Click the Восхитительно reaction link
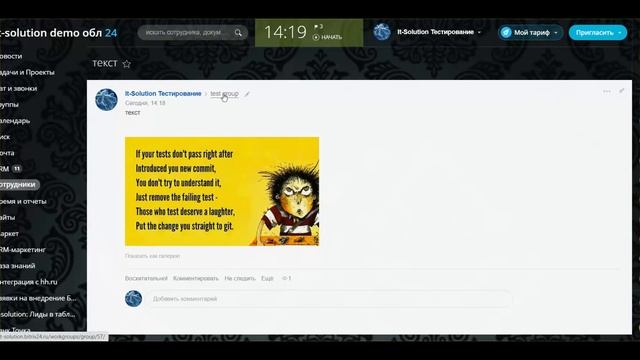The width and height of the screenshot is (640, 360). (x=146, y=278)
